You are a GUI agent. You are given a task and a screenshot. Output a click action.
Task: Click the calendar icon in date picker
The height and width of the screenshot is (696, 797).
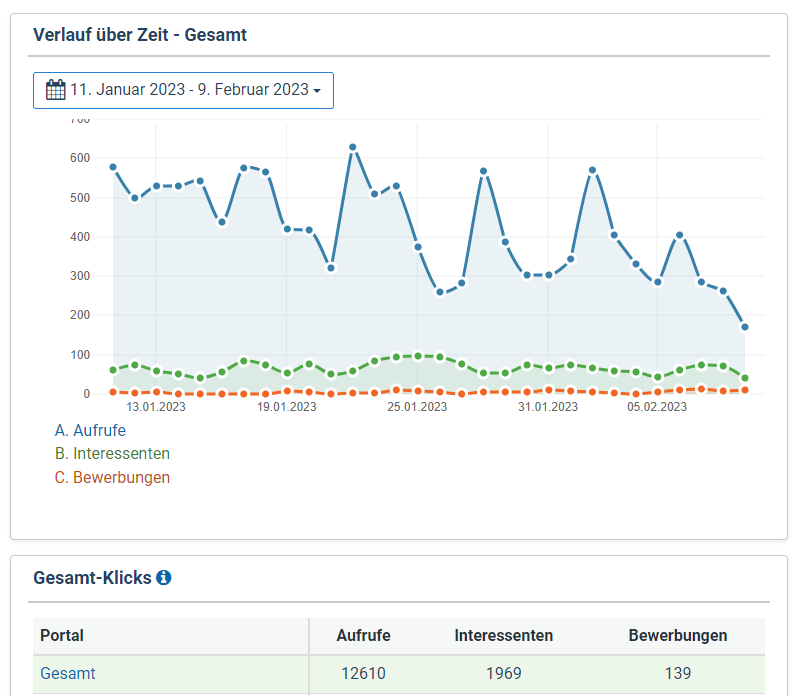pyautogui.click(x=56, y=90)
